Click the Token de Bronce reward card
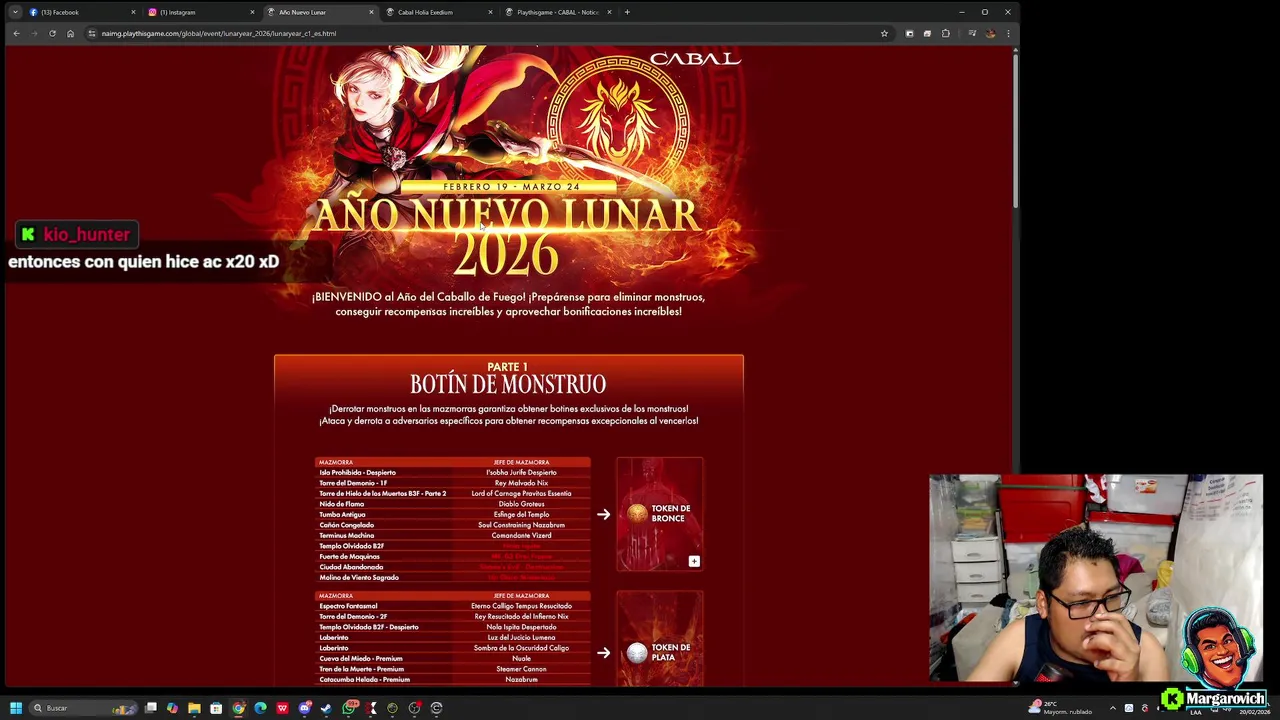Image resolution: width=1280 pixels, height=720 pixels. tap(660, 514)
